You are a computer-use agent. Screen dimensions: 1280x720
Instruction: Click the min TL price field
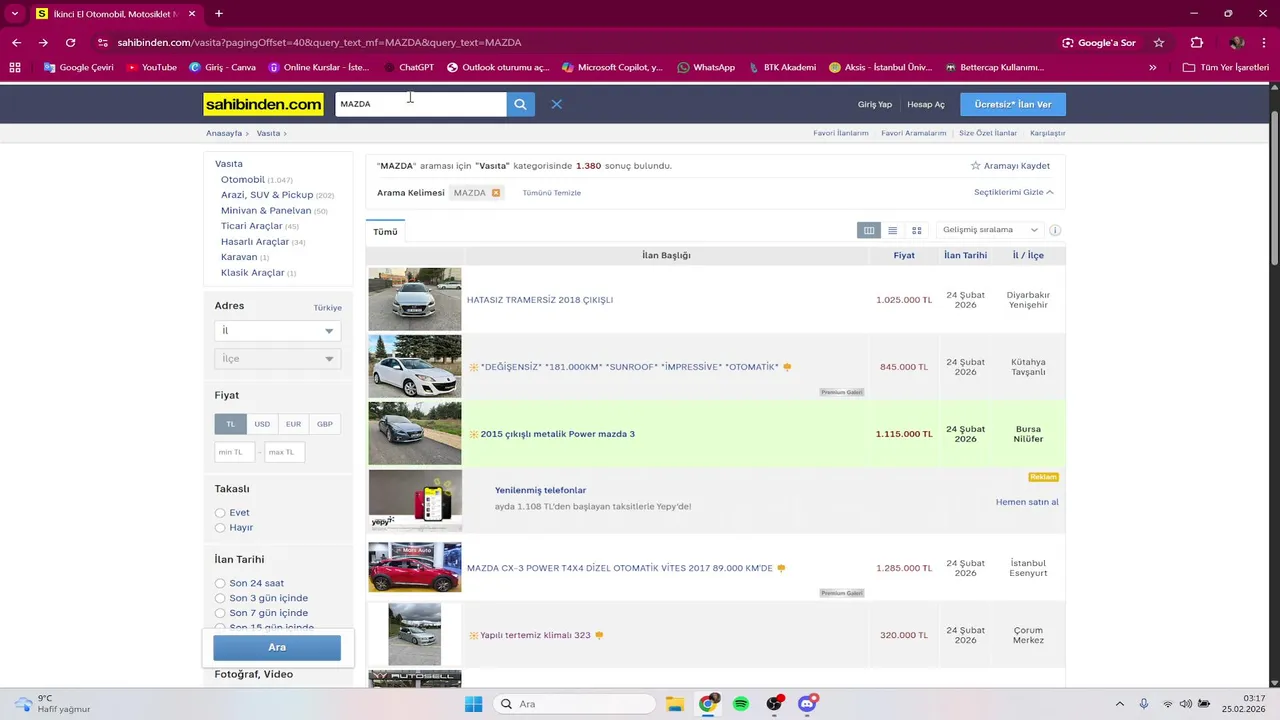coord(235,452)
